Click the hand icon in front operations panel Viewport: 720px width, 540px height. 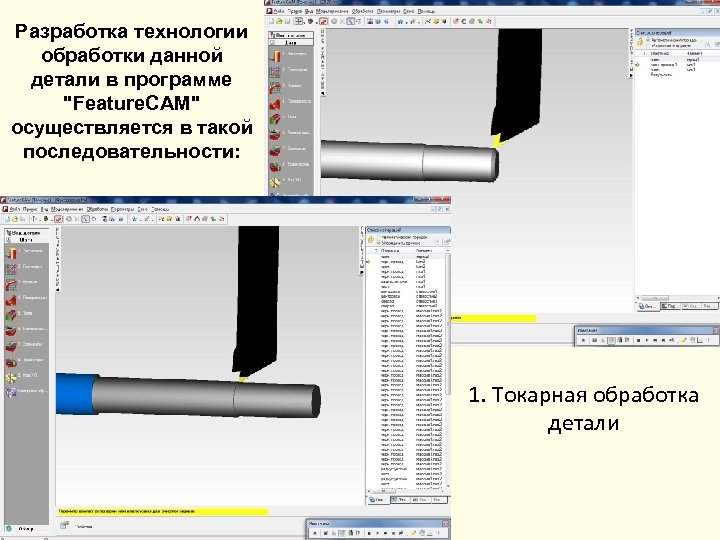(x=371, y=240)
